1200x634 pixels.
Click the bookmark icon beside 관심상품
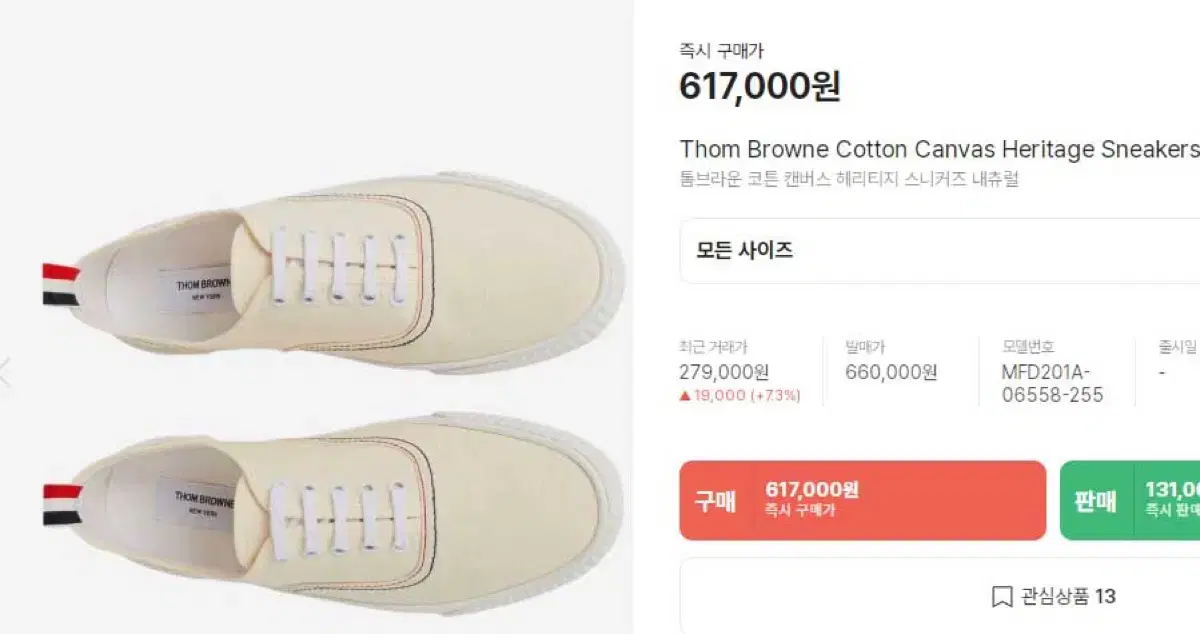pos(1001,597)
